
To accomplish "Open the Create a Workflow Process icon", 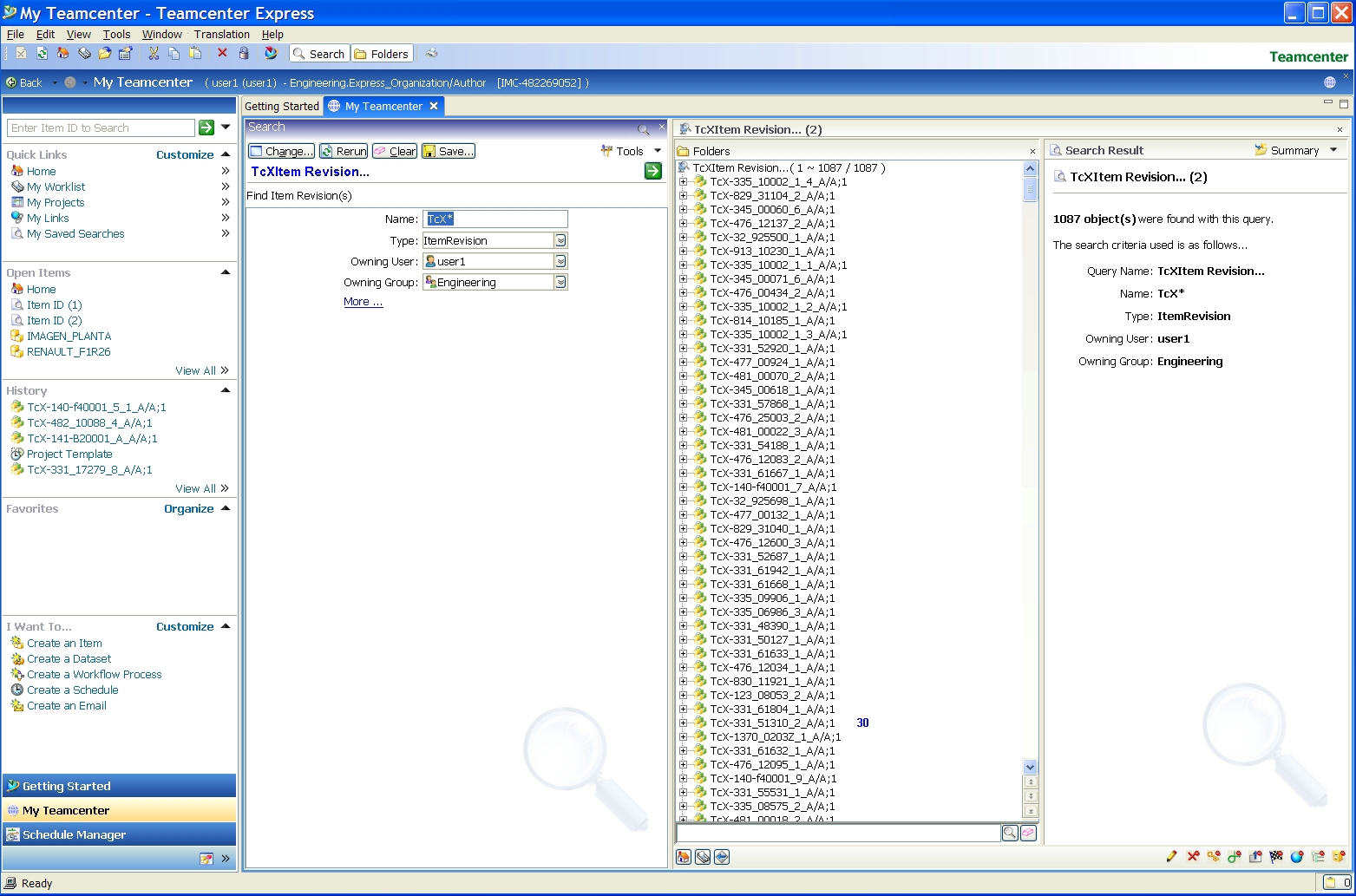I will point(17,674).
